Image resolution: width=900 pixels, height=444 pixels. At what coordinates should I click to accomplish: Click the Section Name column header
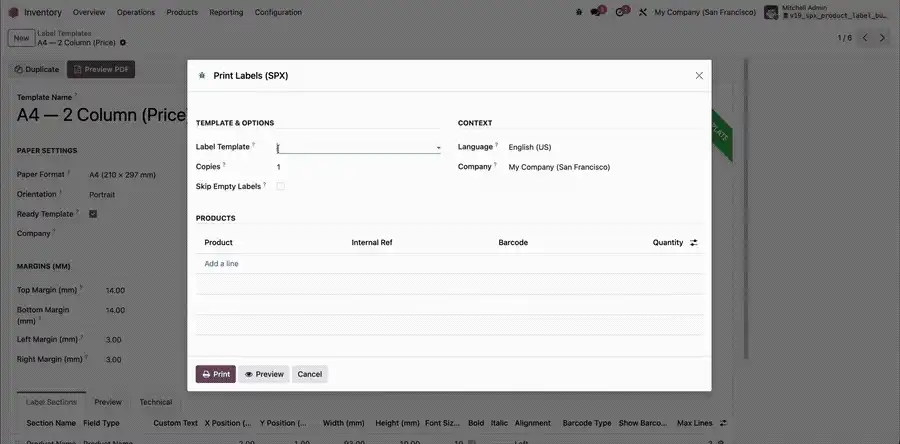51,423
